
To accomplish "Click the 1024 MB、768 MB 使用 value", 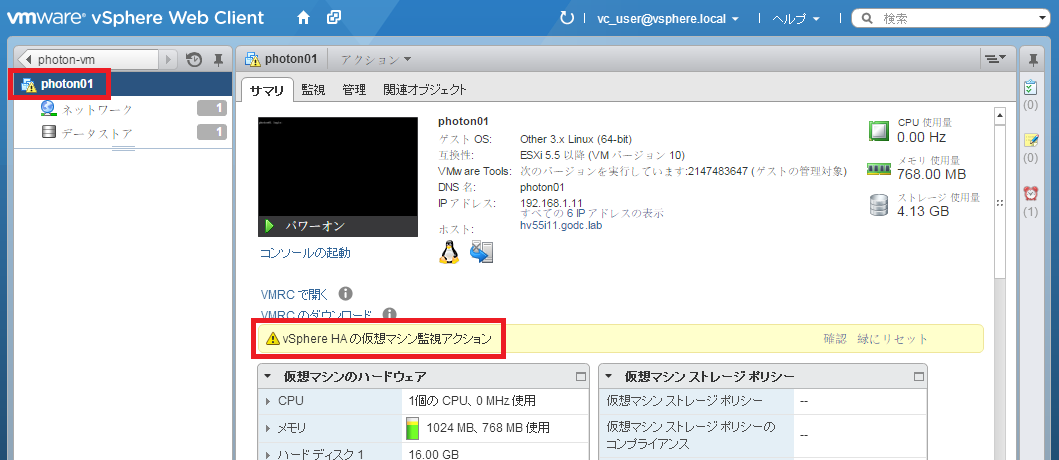I will click(x=488, y=428).
